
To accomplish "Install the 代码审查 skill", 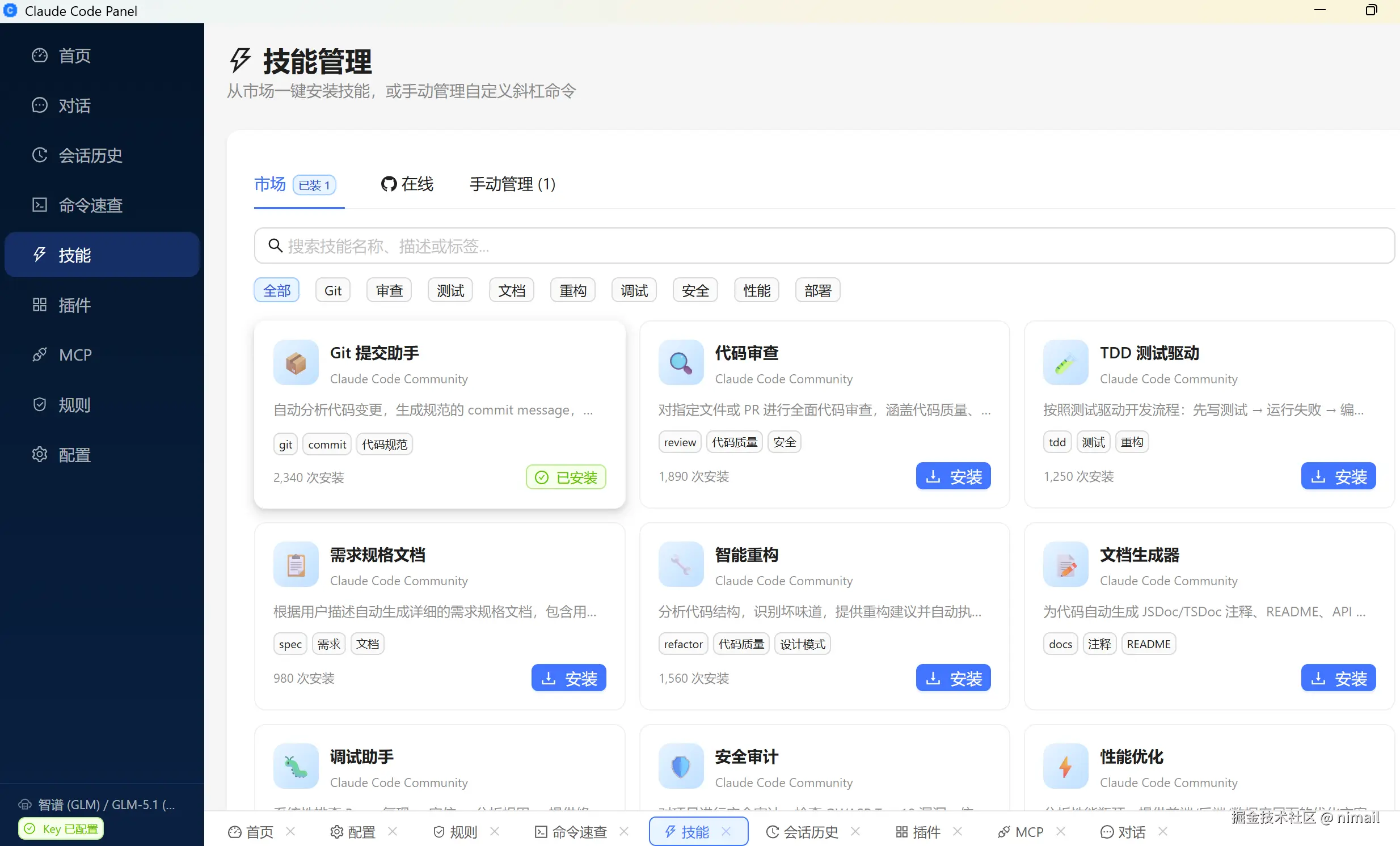I will pos(953,476).
